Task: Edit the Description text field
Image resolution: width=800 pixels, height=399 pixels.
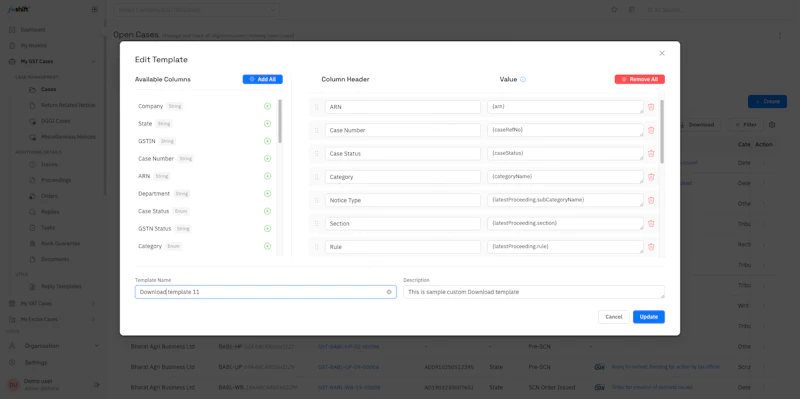Action: (534, 292)
